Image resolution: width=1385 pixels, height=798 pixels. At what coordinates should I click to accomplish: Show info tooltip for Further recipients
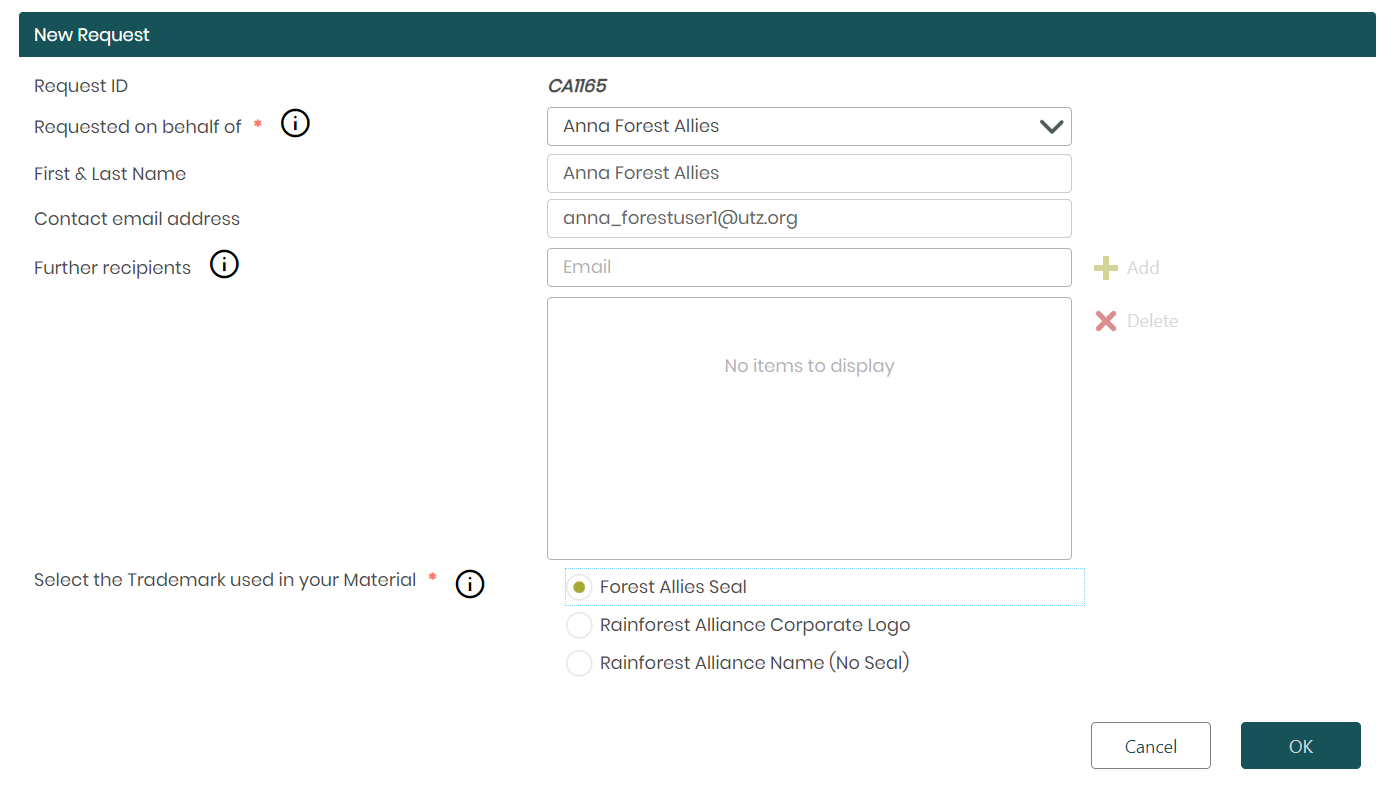click(x=224, y=265)
